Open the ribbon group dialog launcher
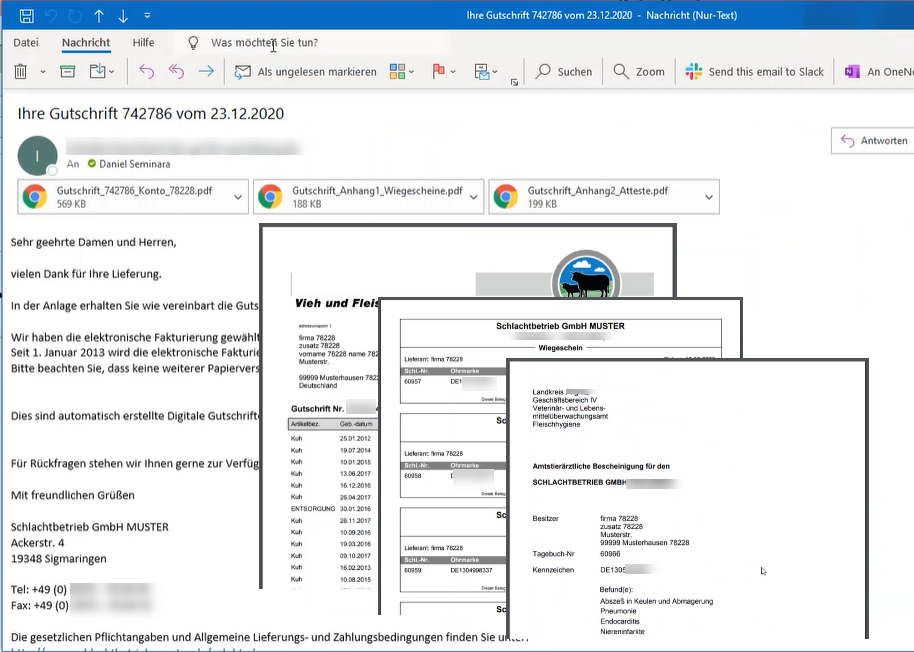 pos(514,83)
